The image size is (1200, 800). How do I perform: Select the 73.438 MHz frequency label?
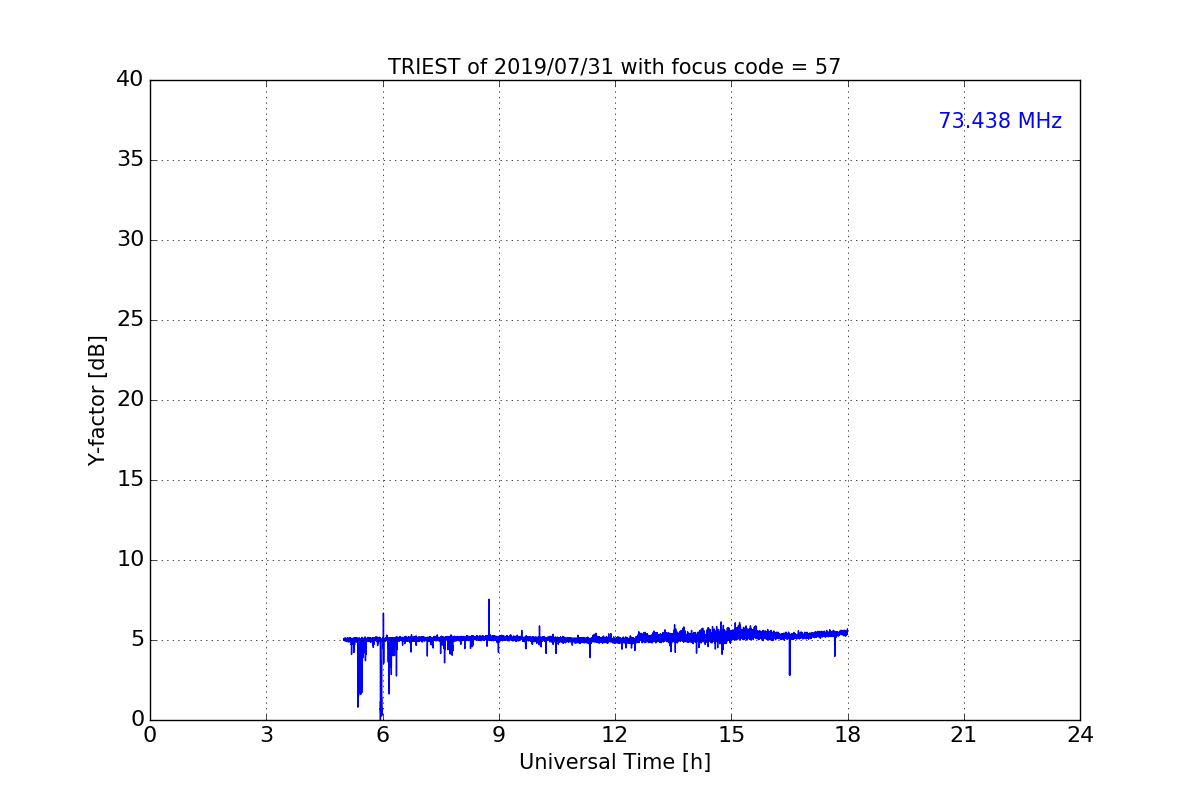pyautogui.click(x=1000, y=121)
